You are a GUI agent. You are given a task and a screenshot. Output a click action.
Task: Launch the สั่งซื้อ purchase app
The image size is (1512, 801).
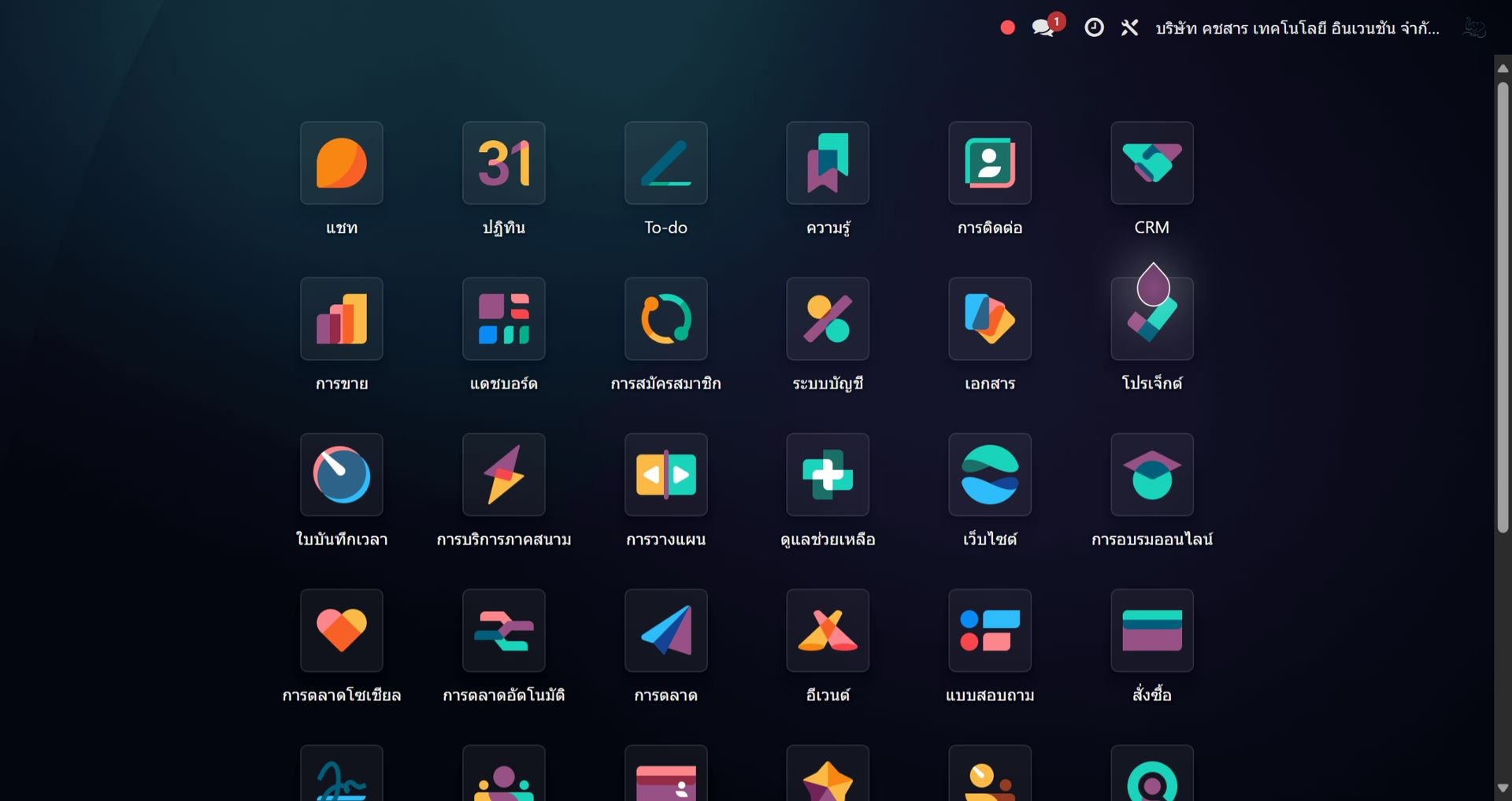tap(1151, 631)
